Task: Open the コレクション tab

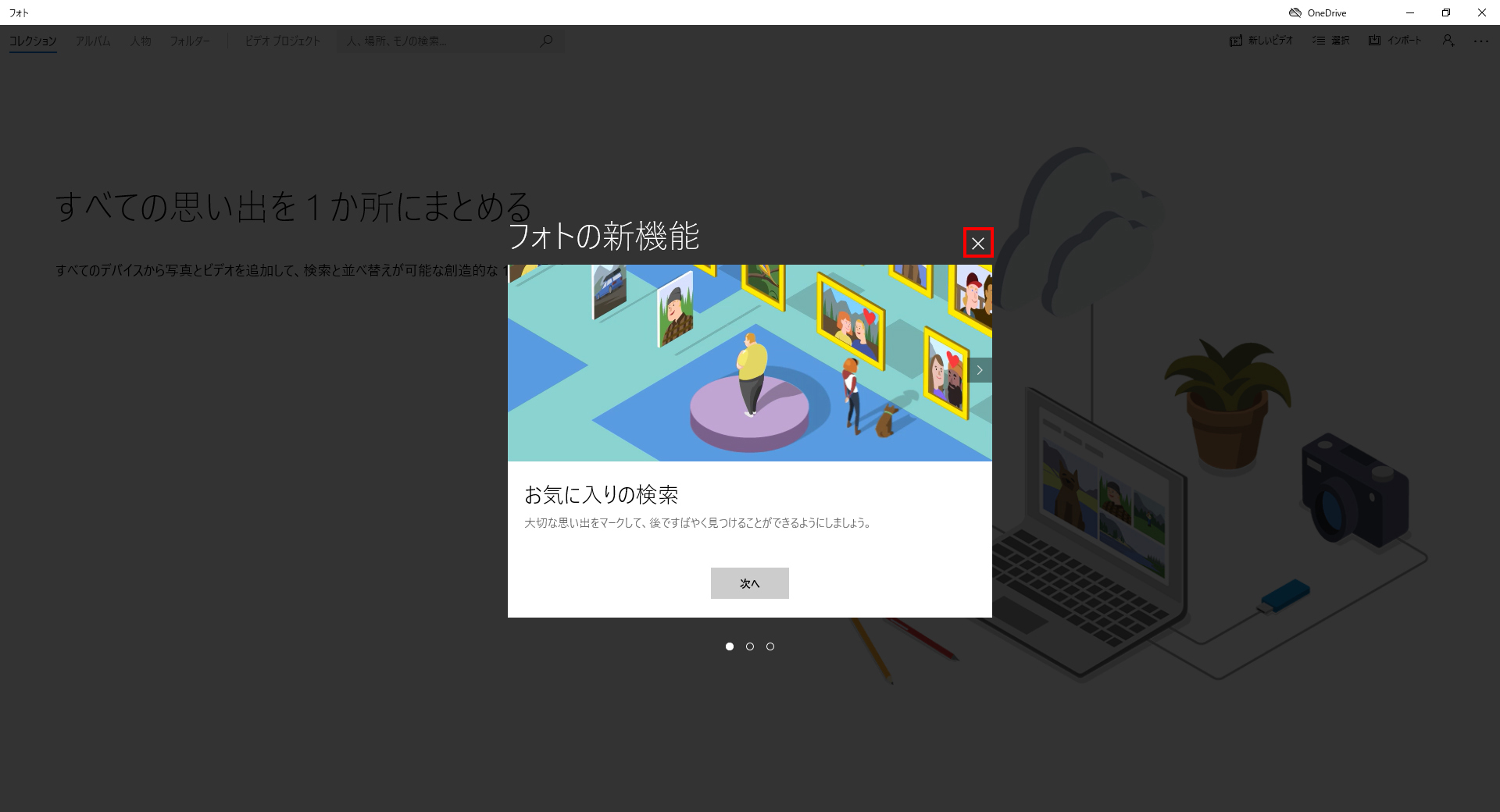Action: click(x=33, y=41)
